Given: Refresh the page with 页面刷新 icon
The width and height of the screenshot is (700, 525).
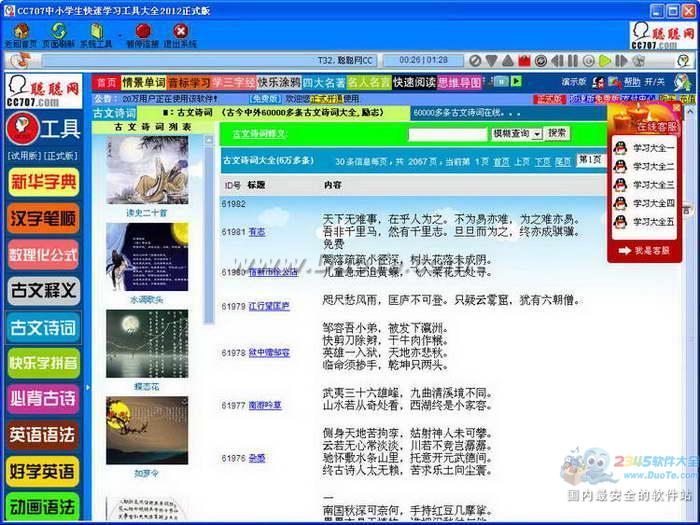Looking at the screenshot, I should click(x=58, y=31).
